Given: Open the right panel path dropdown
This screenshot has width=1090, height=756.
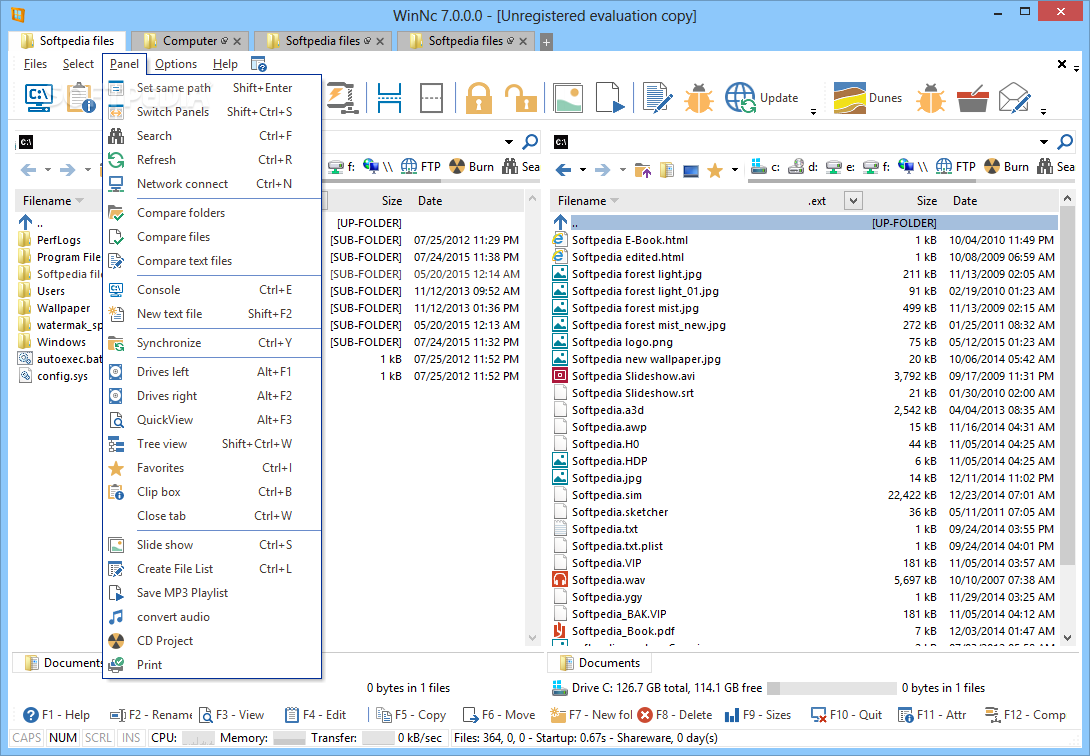Looking at the screenshot, I should pyautogui.click(x=1043, y=142).
